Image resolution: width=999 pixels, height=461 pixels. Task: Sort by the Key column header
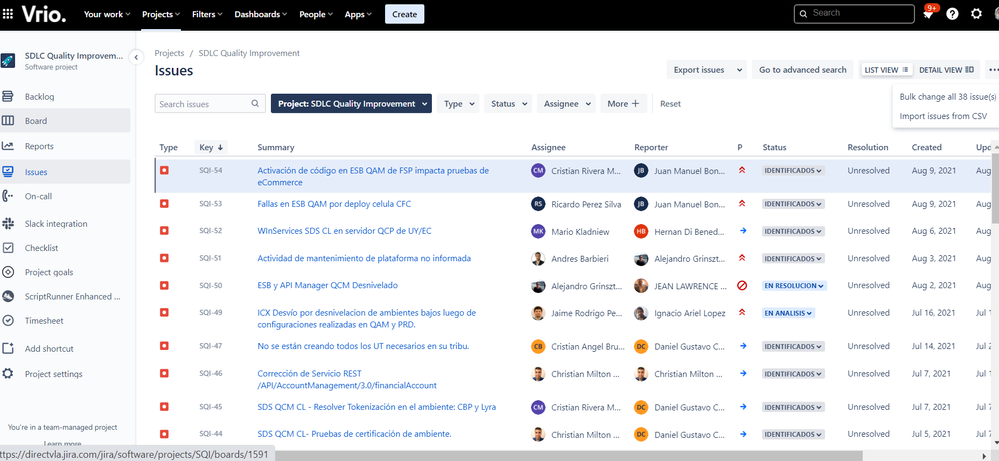211,147
